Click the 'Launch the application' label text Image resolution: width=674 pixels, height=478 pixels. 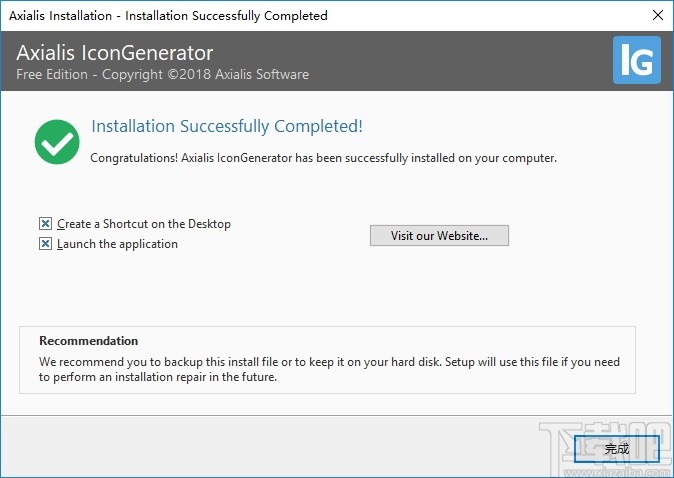(x=117, y=244)
